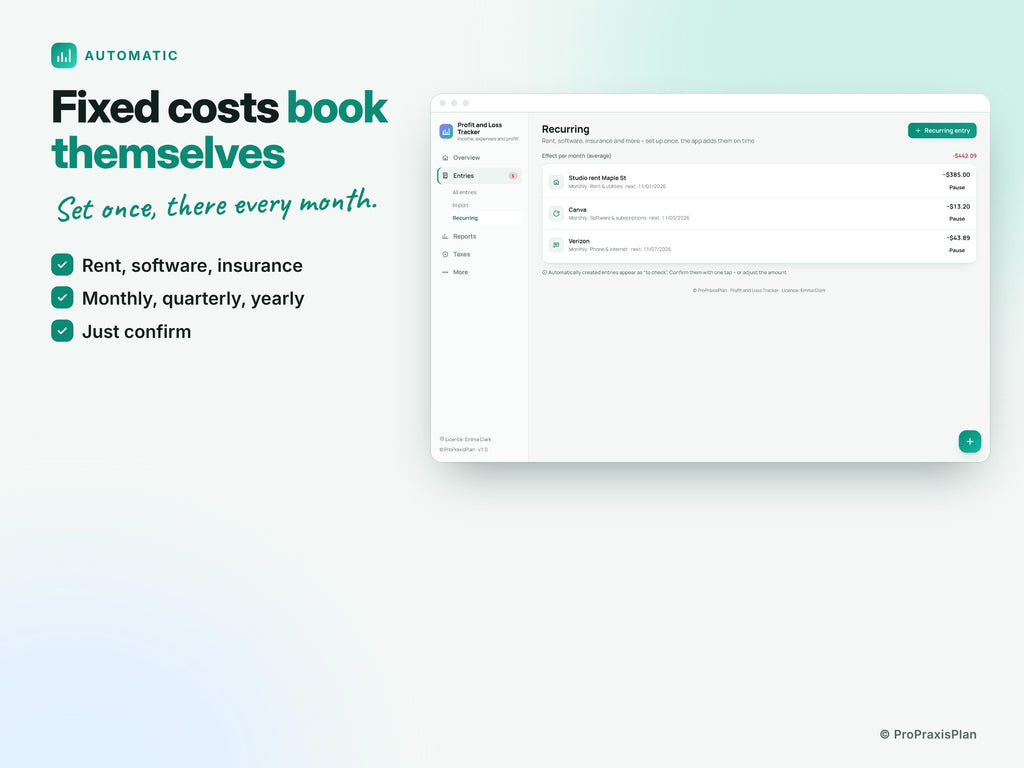
Task: Click the Recurring entry button
Action: [942, 131]
